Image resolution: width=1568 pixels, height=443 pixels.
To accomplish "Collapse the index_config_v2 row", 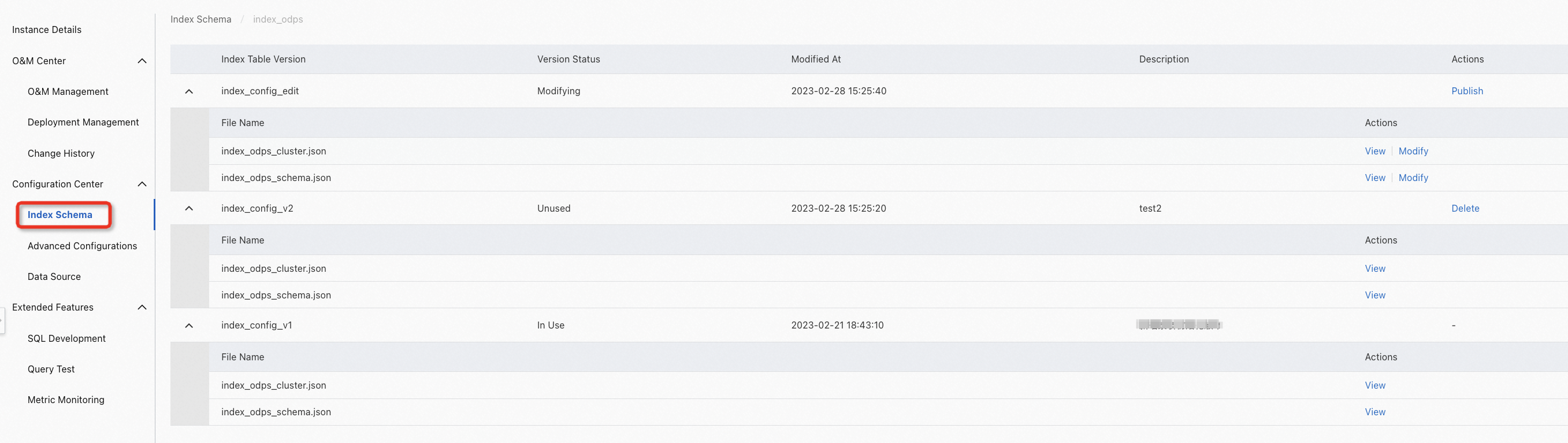I will 189,208.
